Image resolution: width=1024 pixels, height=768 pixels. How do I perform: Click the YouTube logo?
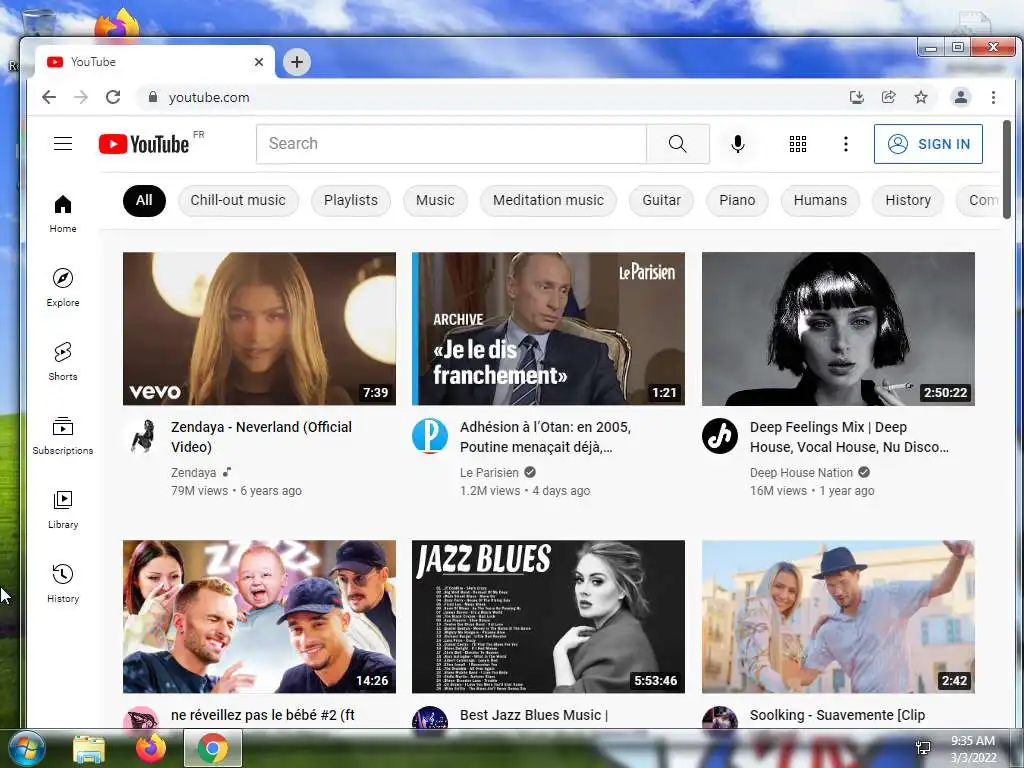(x=144, y=144)
